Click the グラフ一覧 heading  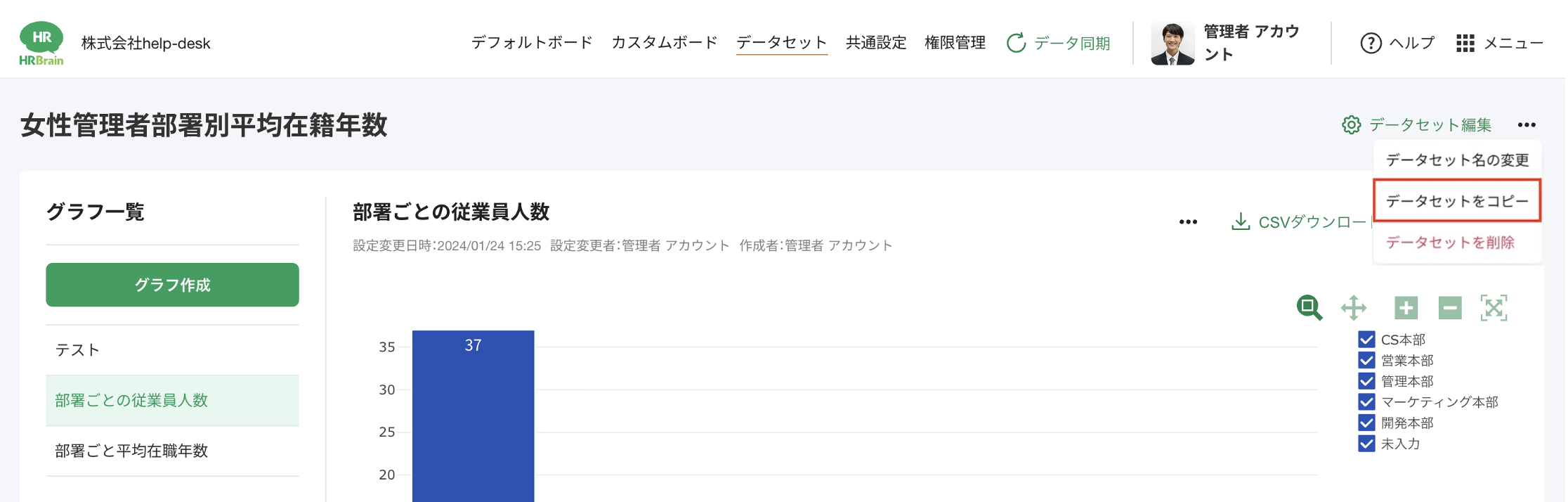coord(96,212)
